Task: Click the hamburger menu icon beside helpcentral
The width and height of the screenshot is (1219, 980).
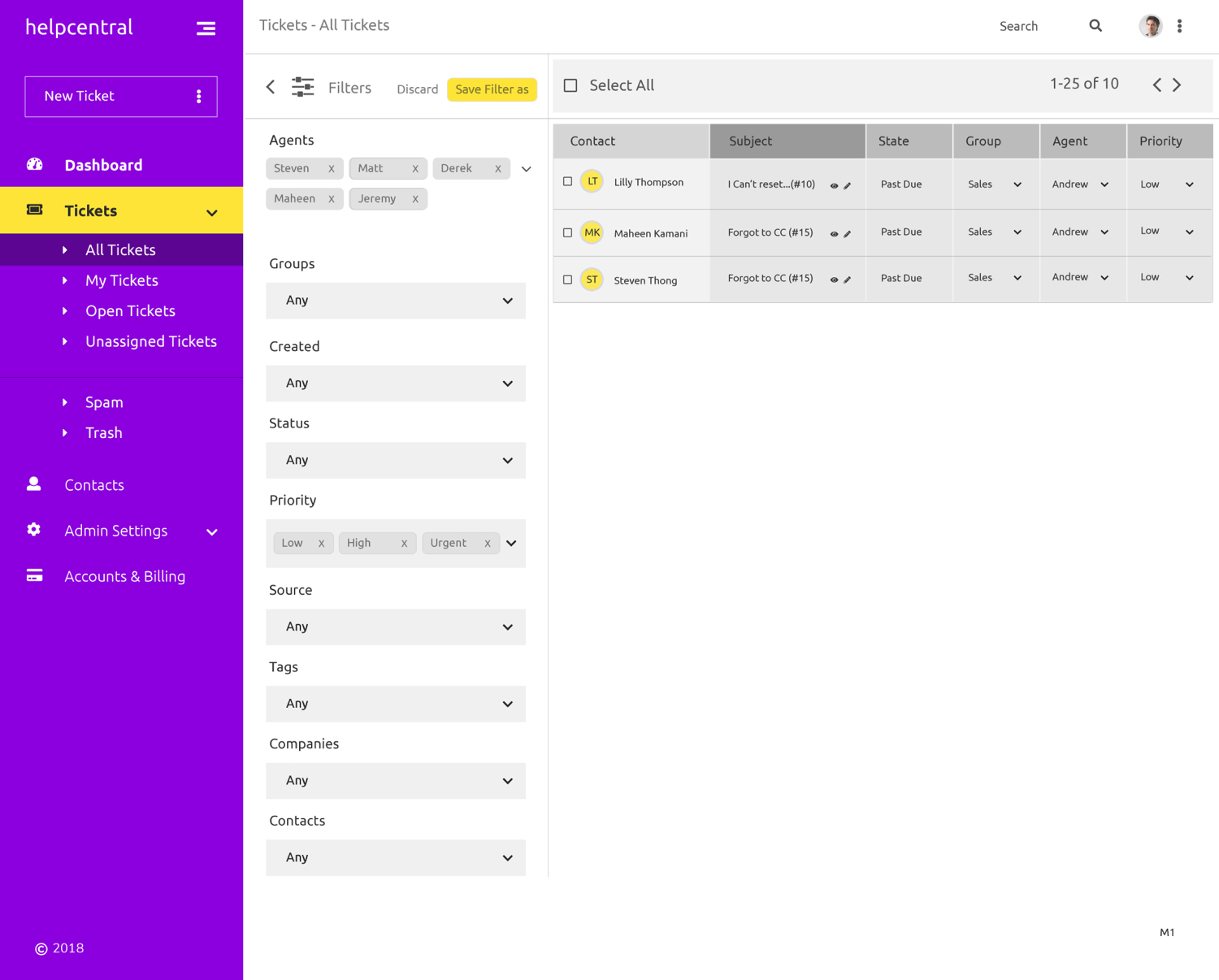Action: click(206, 28)
